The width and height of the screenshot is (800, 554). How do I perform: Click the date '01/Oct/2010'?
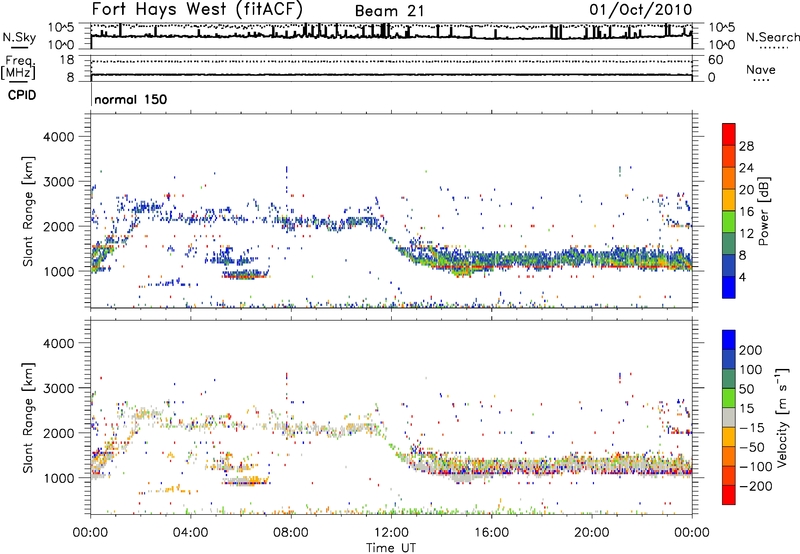(x=641, y=10)
